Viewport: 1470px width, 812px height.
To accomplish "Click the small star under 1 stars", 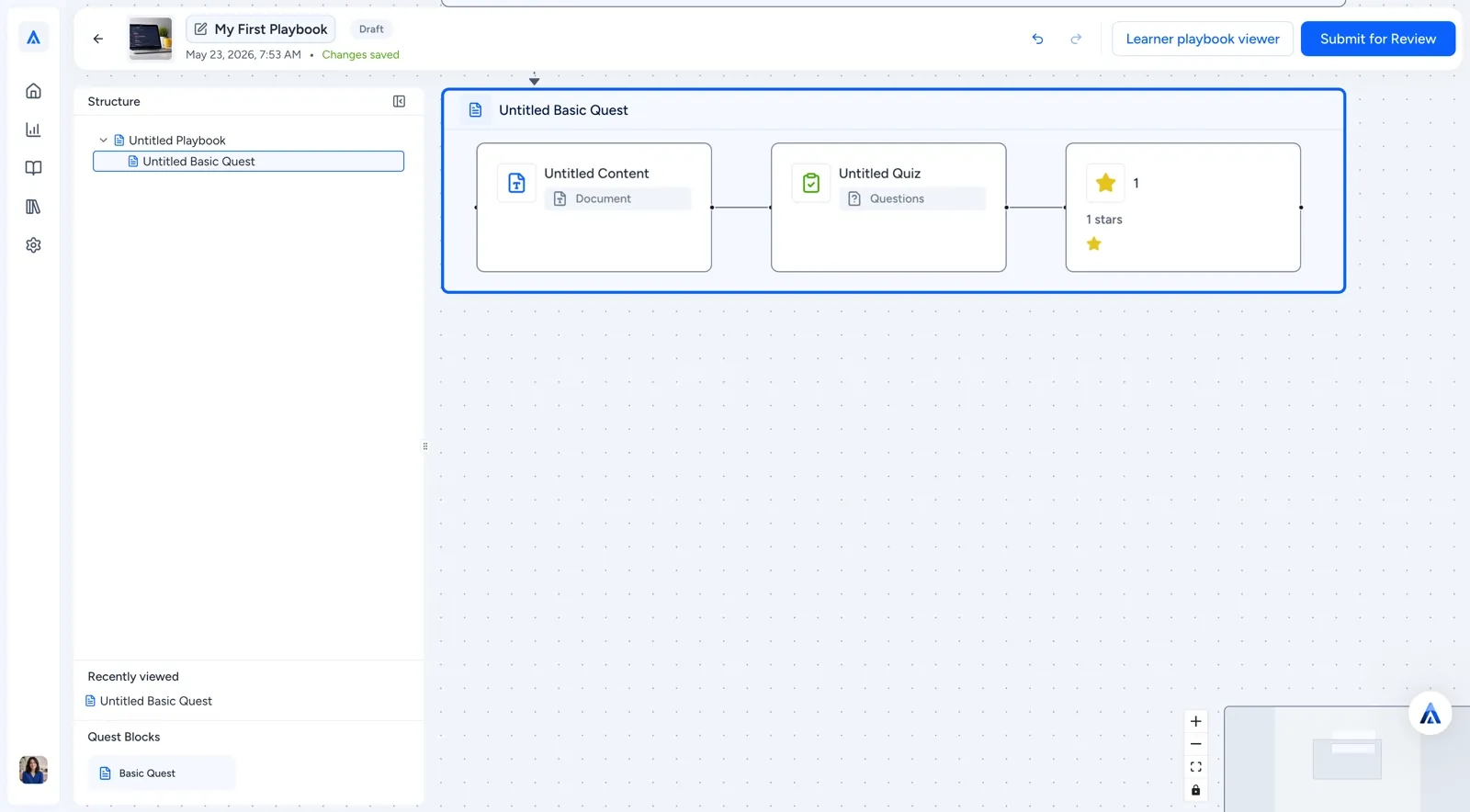I will [x=1094, y=243].
